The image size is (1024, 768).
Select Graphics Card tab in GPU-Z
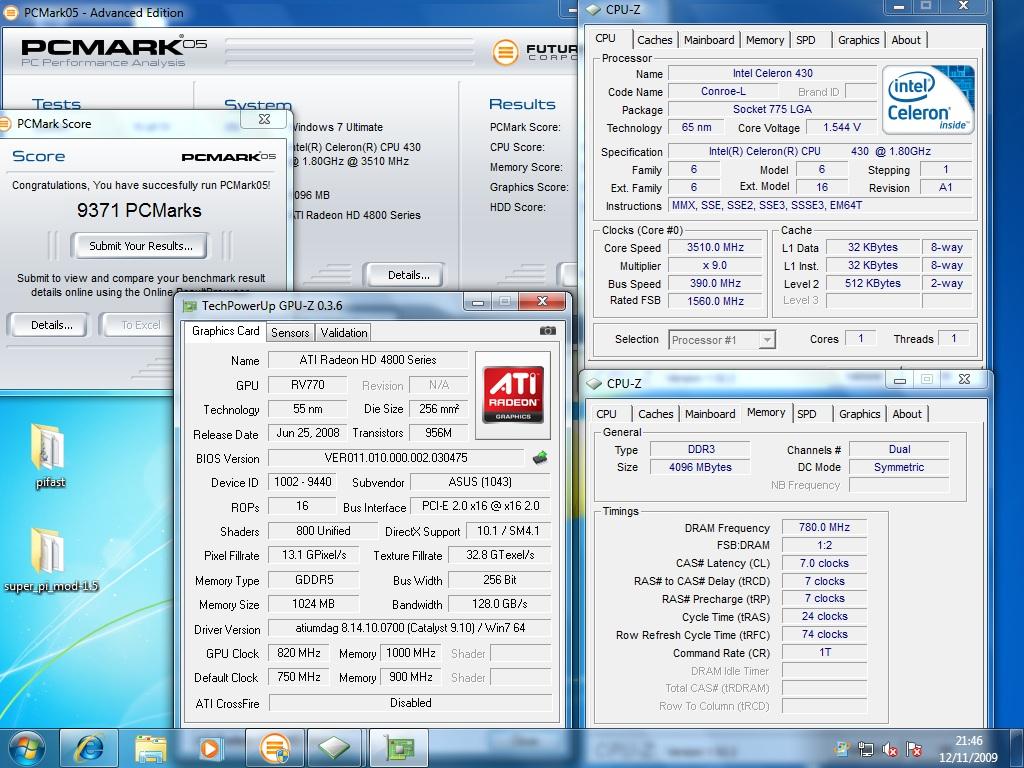click(225, 331)
